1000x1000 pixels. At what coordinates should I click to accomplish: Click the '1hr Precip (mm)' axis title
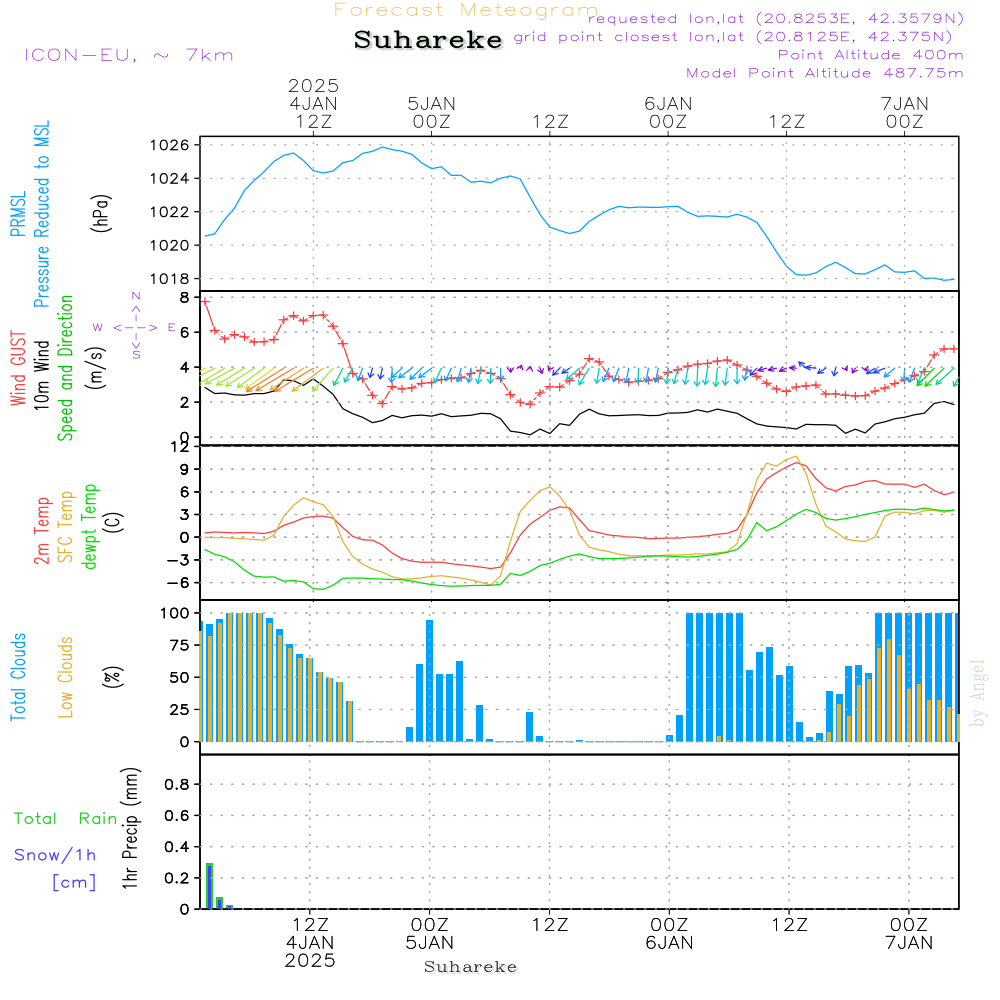(130, 829)
